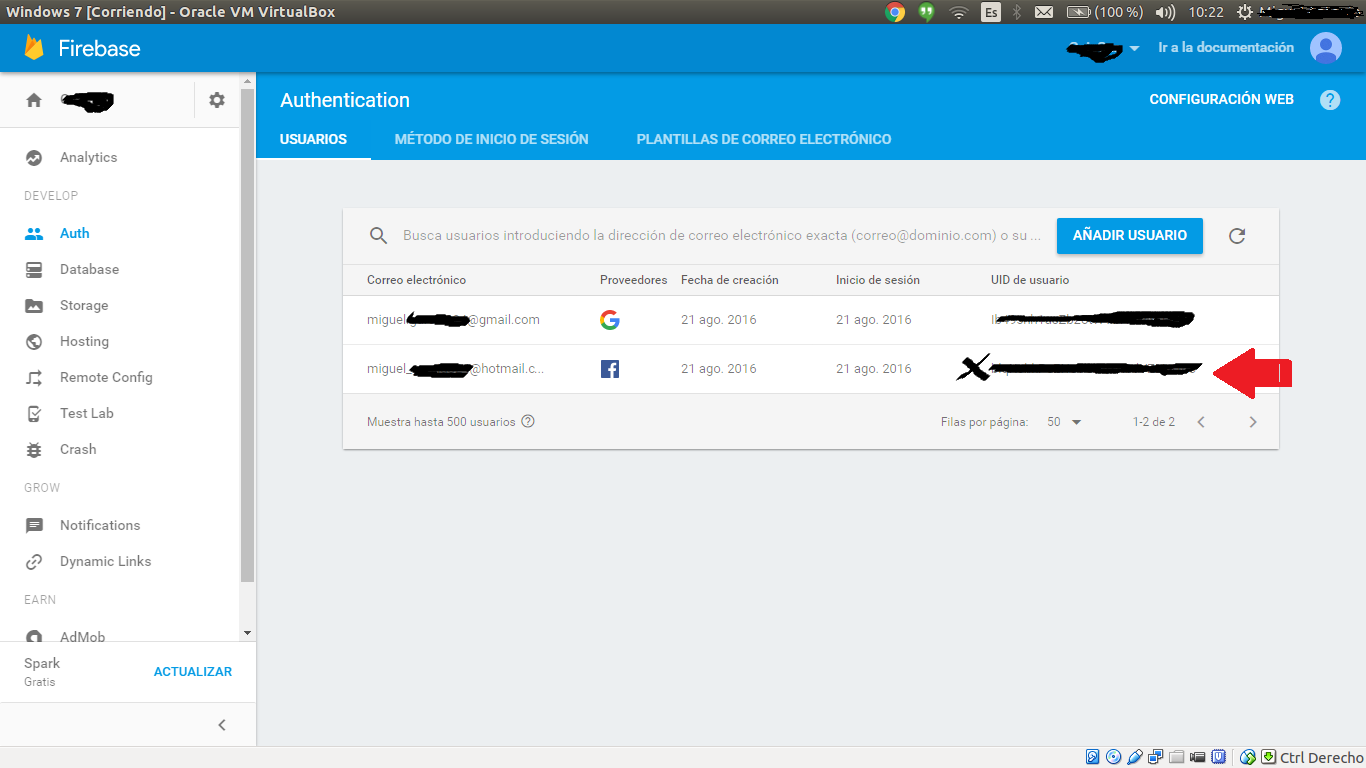Click the AdMob sidebar icon
Viewport: 1366px width, 768px height.
34,636
